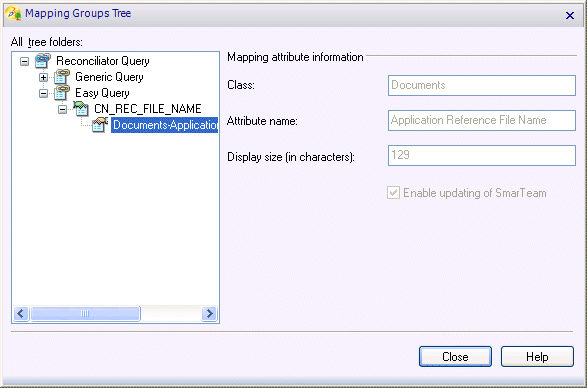Select the Generic Query tree label

coord(109,77)
